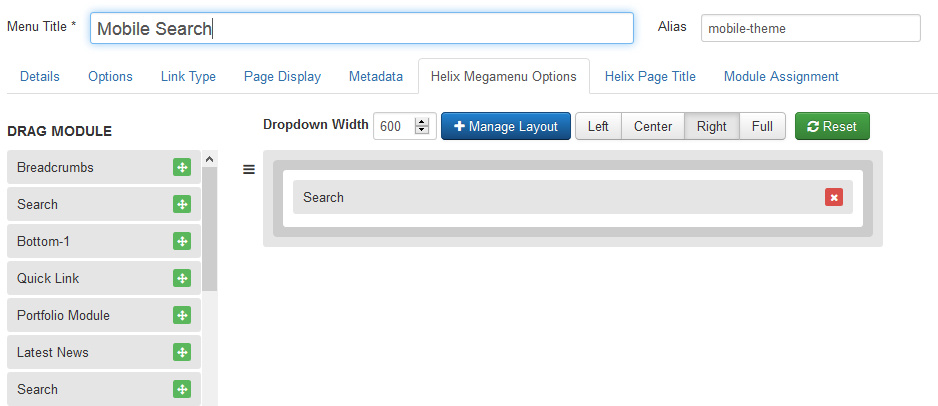Image resolution: width=938 pixels, height=406 pixels.
Task: Remove the Search module with red X
Action: (x=834, y=198)
